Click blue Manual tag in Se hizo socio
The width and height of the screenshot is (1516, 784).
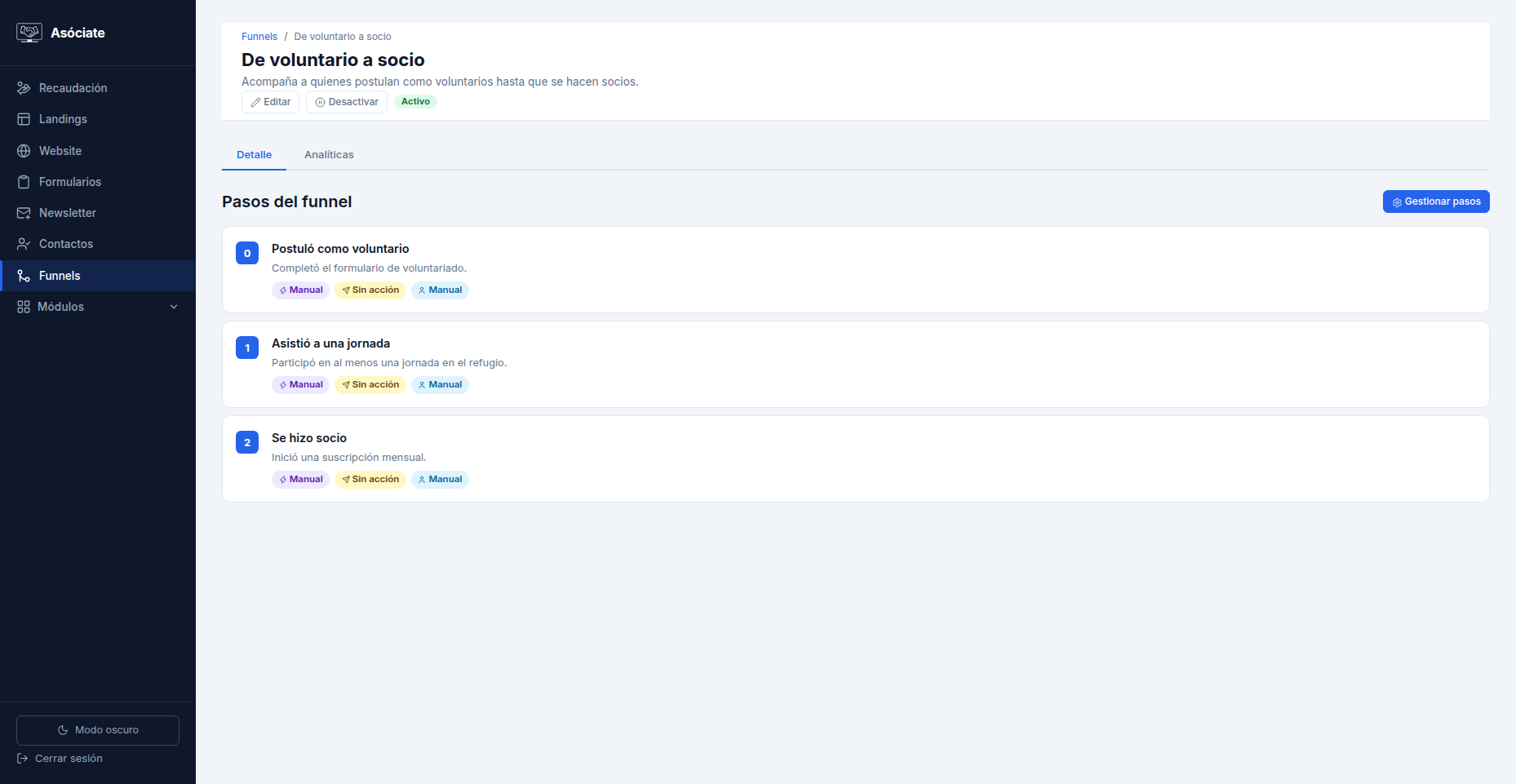pos(440,480)
